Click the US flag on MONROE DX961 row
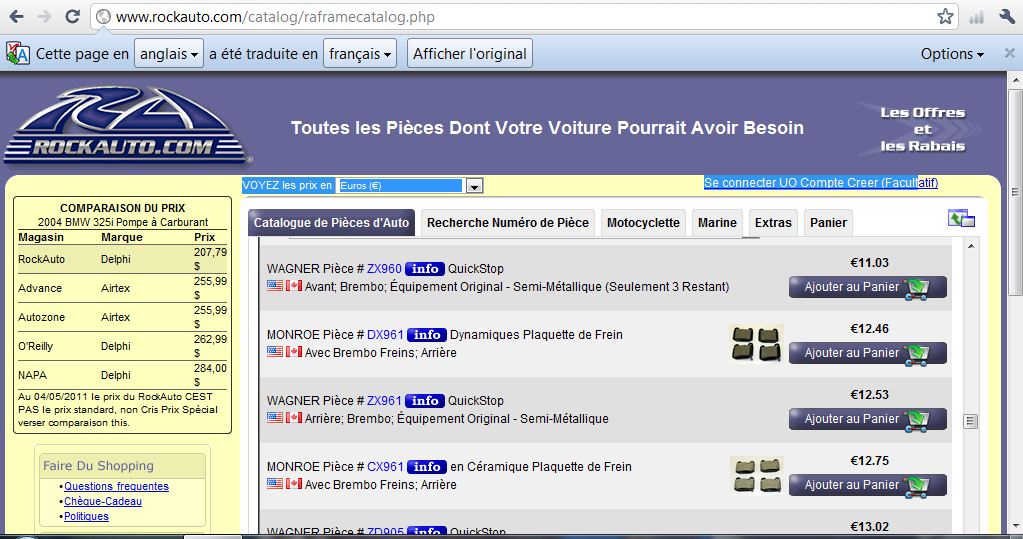 pos(275,351)
